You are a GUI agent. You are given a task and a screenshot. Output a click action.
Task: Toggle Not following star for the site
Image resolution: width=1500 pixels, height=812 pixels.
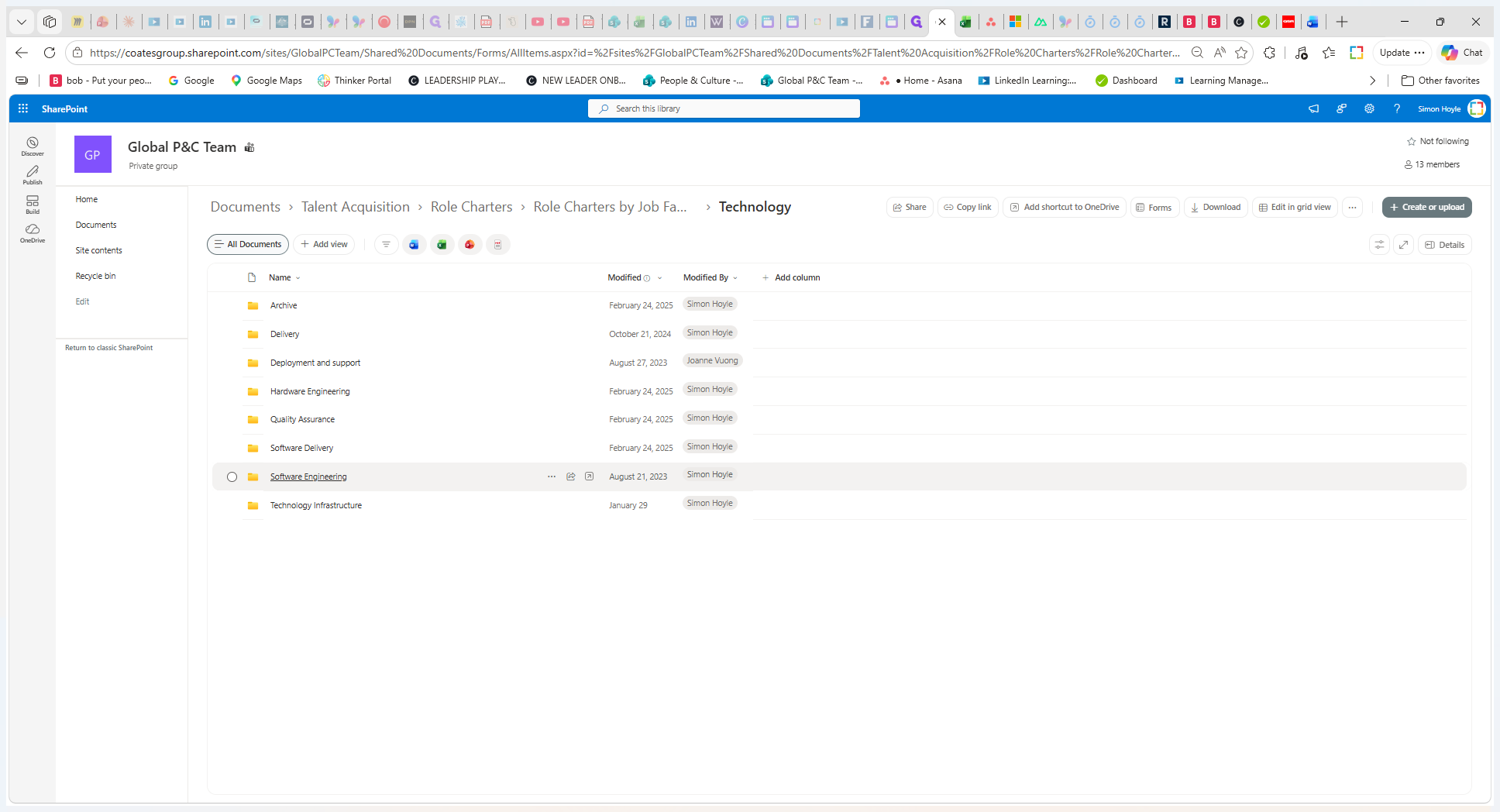pos(1412,141)
